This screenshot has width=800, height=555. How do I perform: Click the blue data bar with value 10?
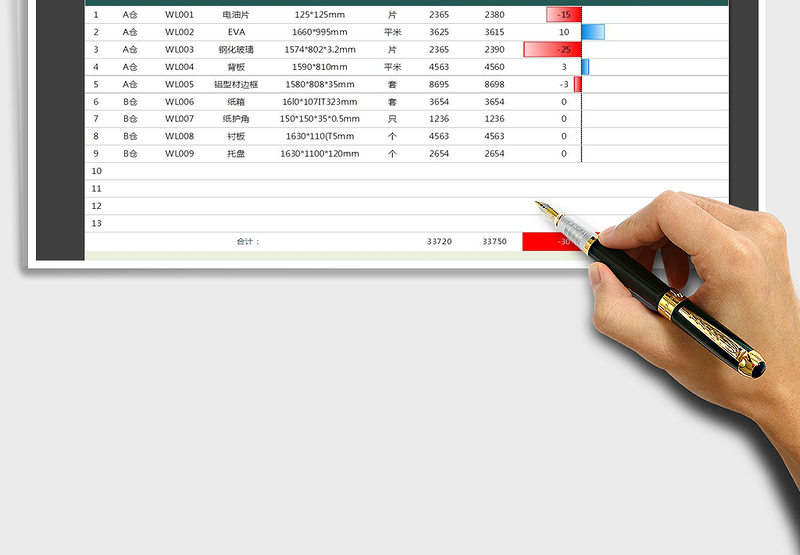pyautogui.click(x=592, y=32)
